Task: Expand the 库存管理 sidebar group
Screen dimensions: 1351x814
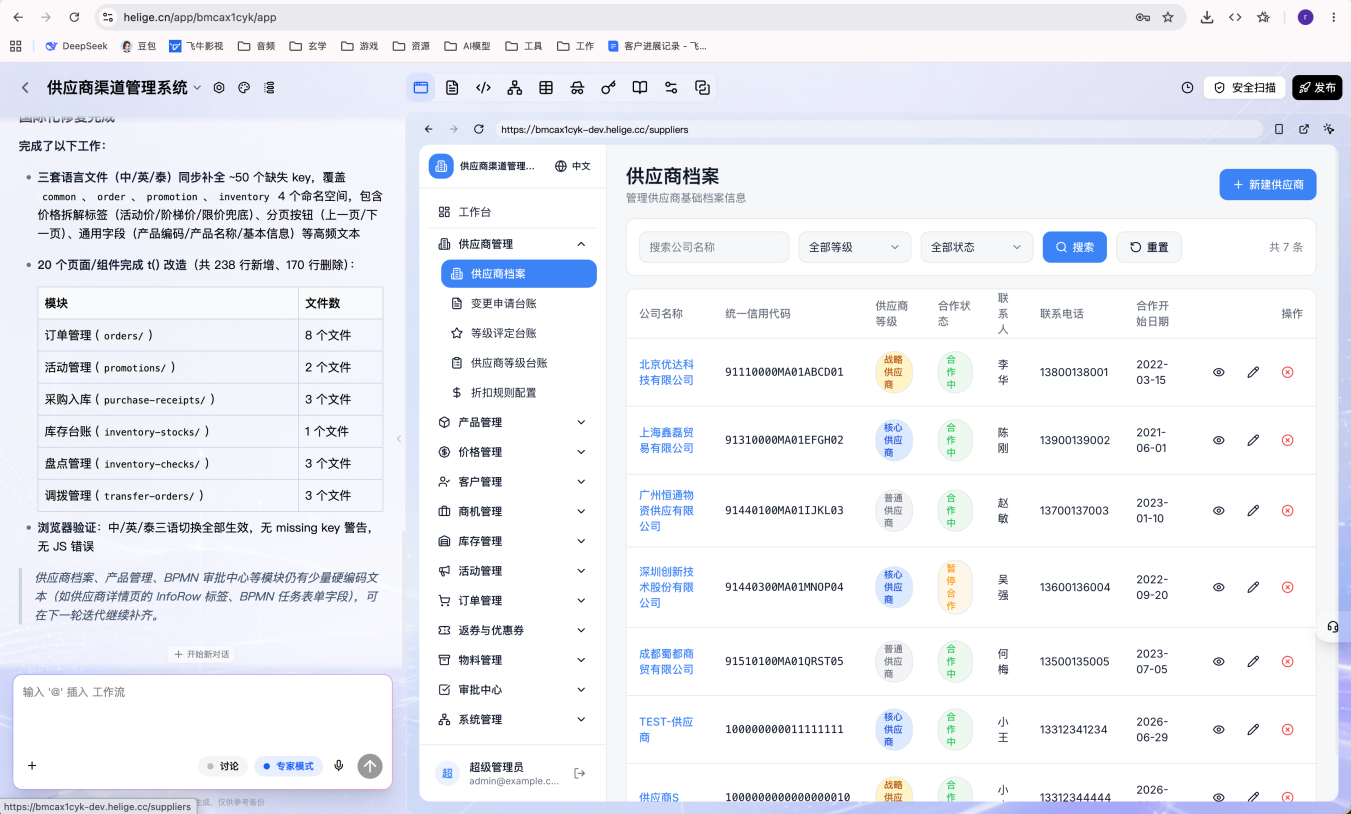Action: pyautogui.click(x=512, y=541)
